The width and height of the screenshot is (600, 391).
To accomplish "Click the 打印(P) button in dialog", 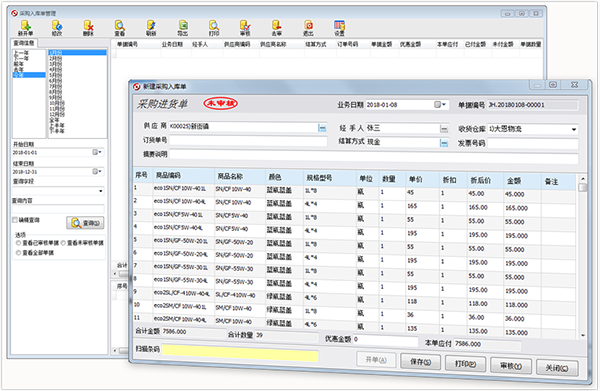I will click(x=465, y=364).
